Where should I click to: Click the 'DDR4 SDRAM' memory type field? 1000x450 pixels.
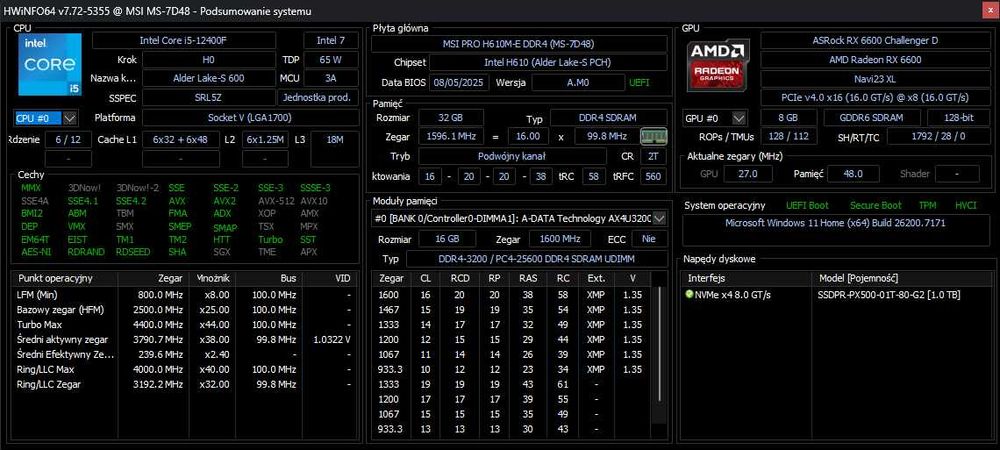pos(608,118)
